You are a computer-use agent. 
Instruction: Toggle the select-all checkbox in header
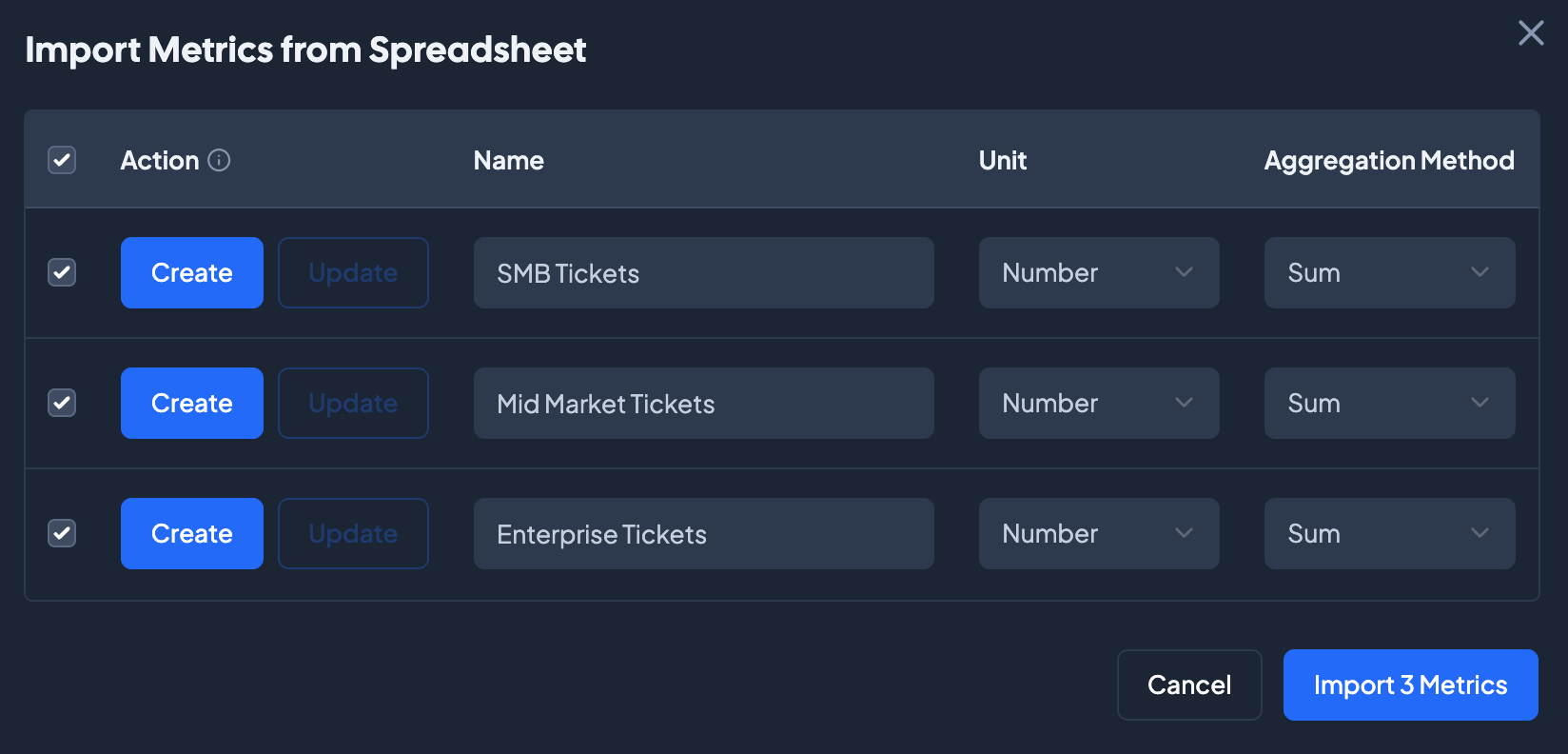click(62, 160)
